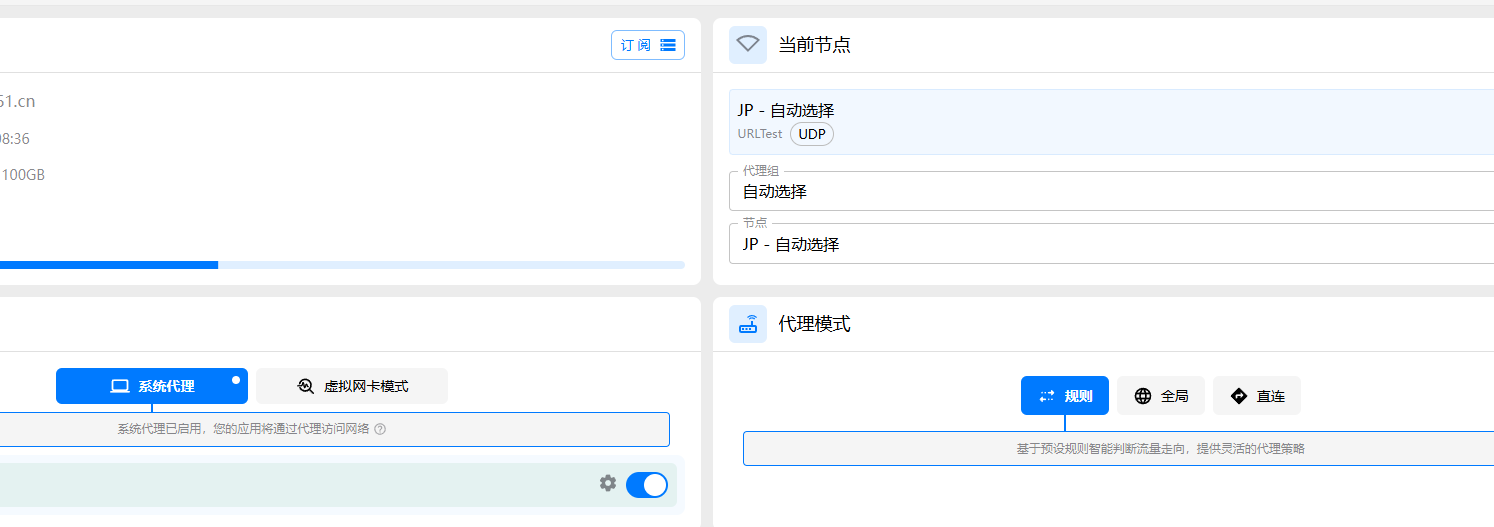Click the laptop icon on 系统代理

(x=120, y=386)
